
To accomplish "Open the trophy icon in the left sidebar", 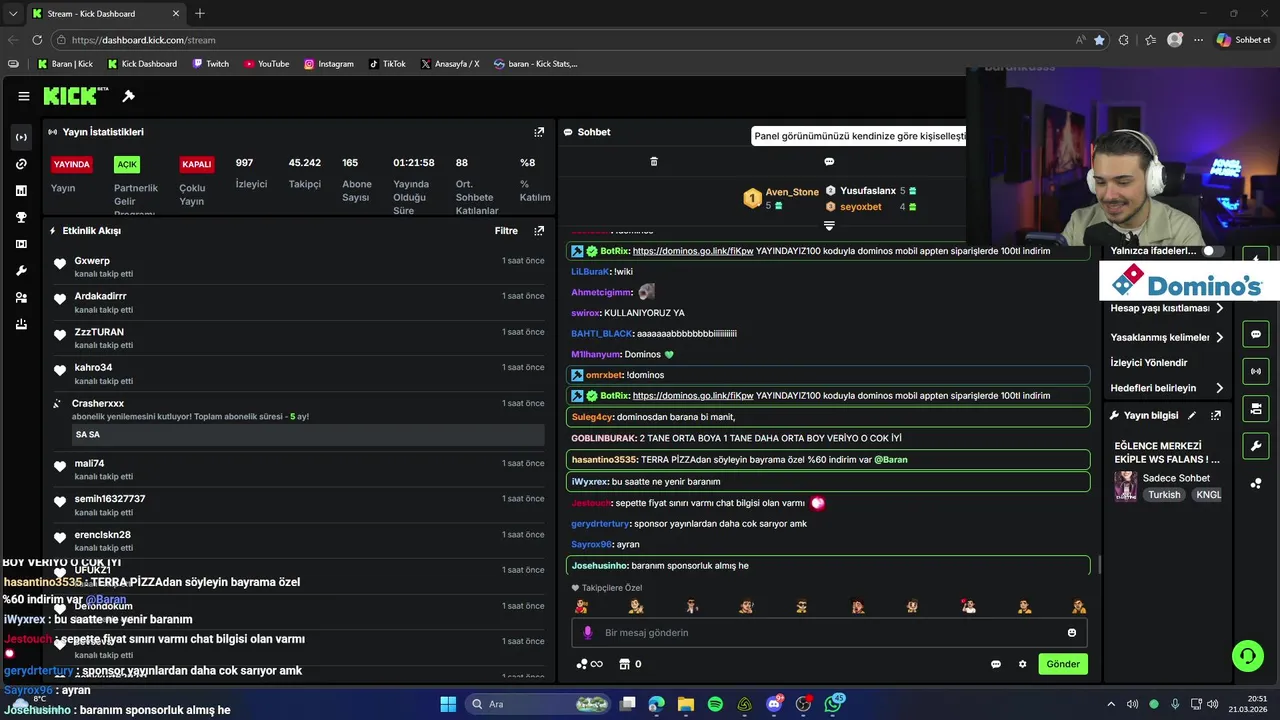I will (22, 217).
